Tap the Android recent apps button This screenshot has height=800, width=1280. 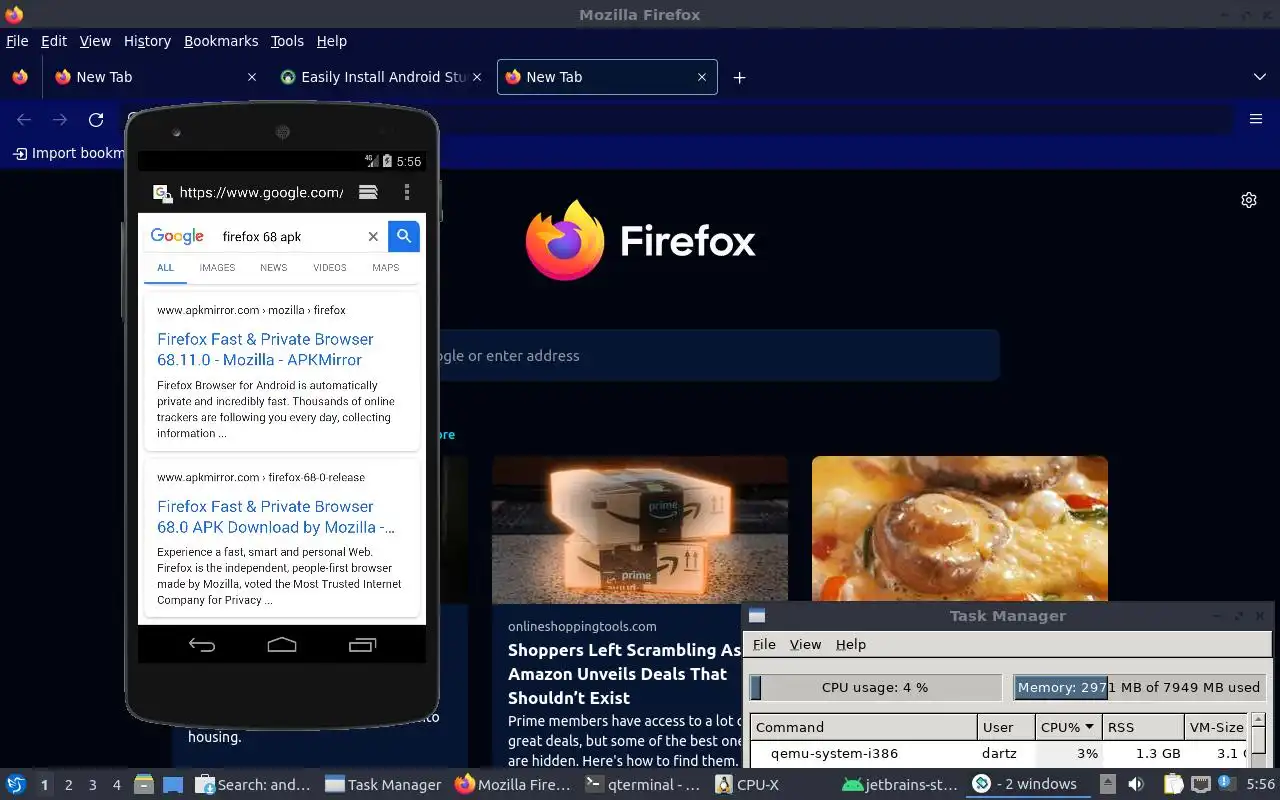tap(362, 645)
